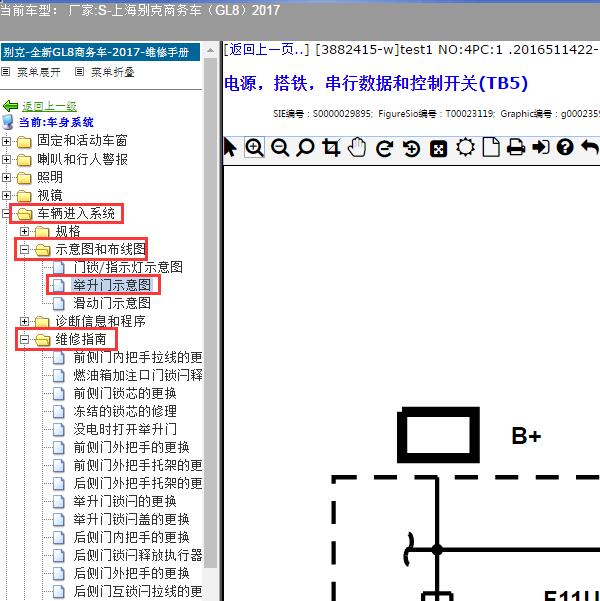Viewport: 600px width, 601px height.
Task: Click the undo back arrow icon
Action: 590,147
